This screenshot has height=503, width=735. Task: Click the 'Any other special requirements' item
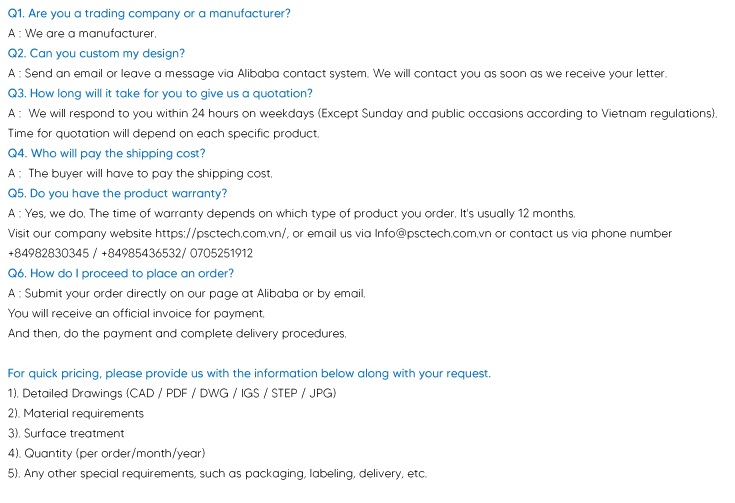coord(217,473)
